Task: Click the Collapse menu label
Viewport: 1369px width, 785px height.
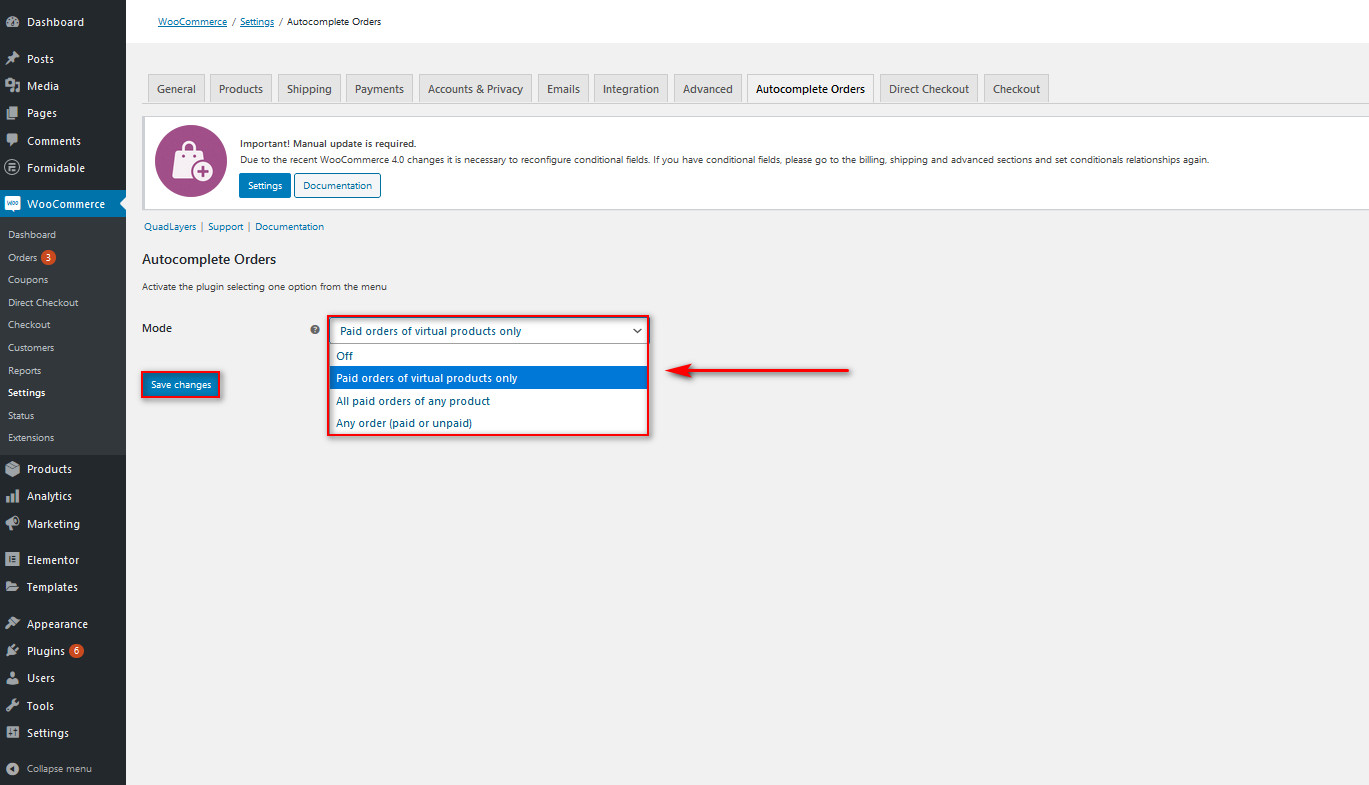Action: [59, 769]
